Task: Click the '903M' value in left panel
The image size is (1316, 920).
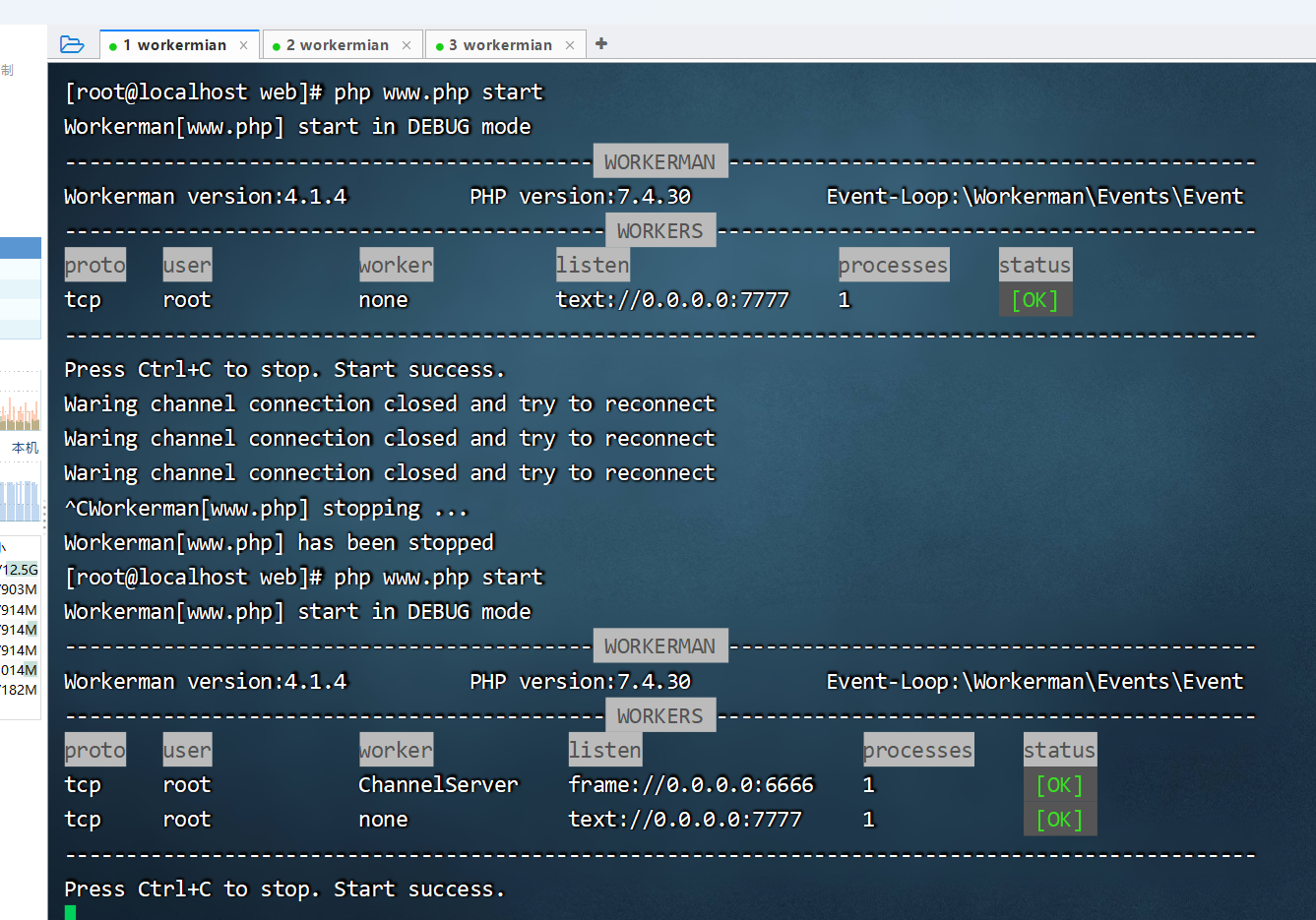Action: 20,589
